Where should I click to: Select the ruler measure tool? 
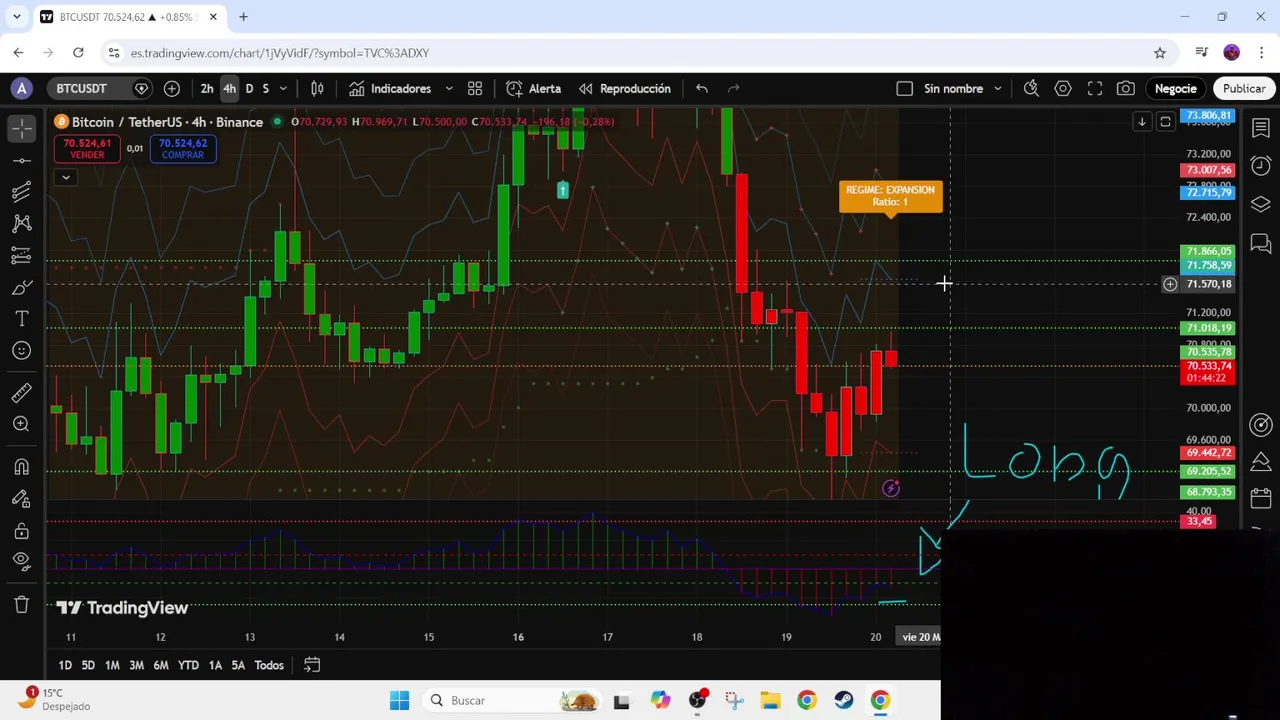click(x=21, y=393)
